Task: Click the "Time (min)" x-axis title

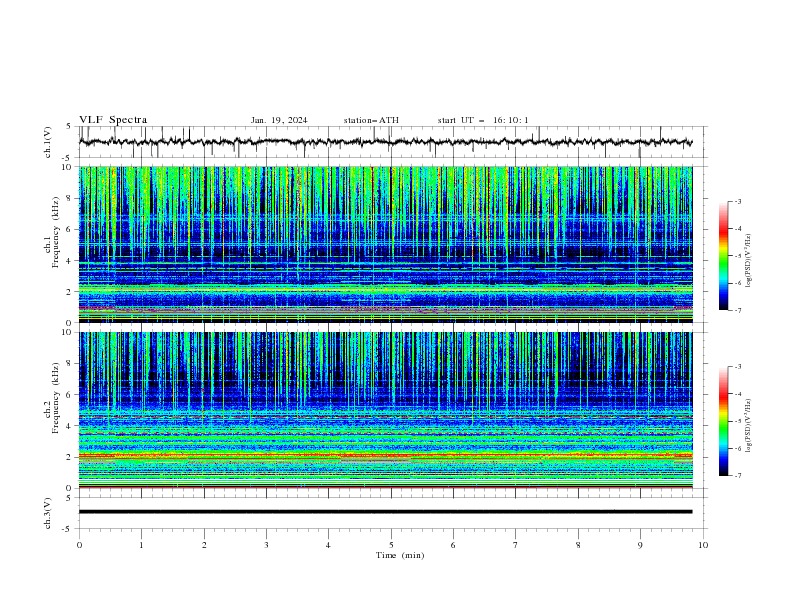Action: 400,555
